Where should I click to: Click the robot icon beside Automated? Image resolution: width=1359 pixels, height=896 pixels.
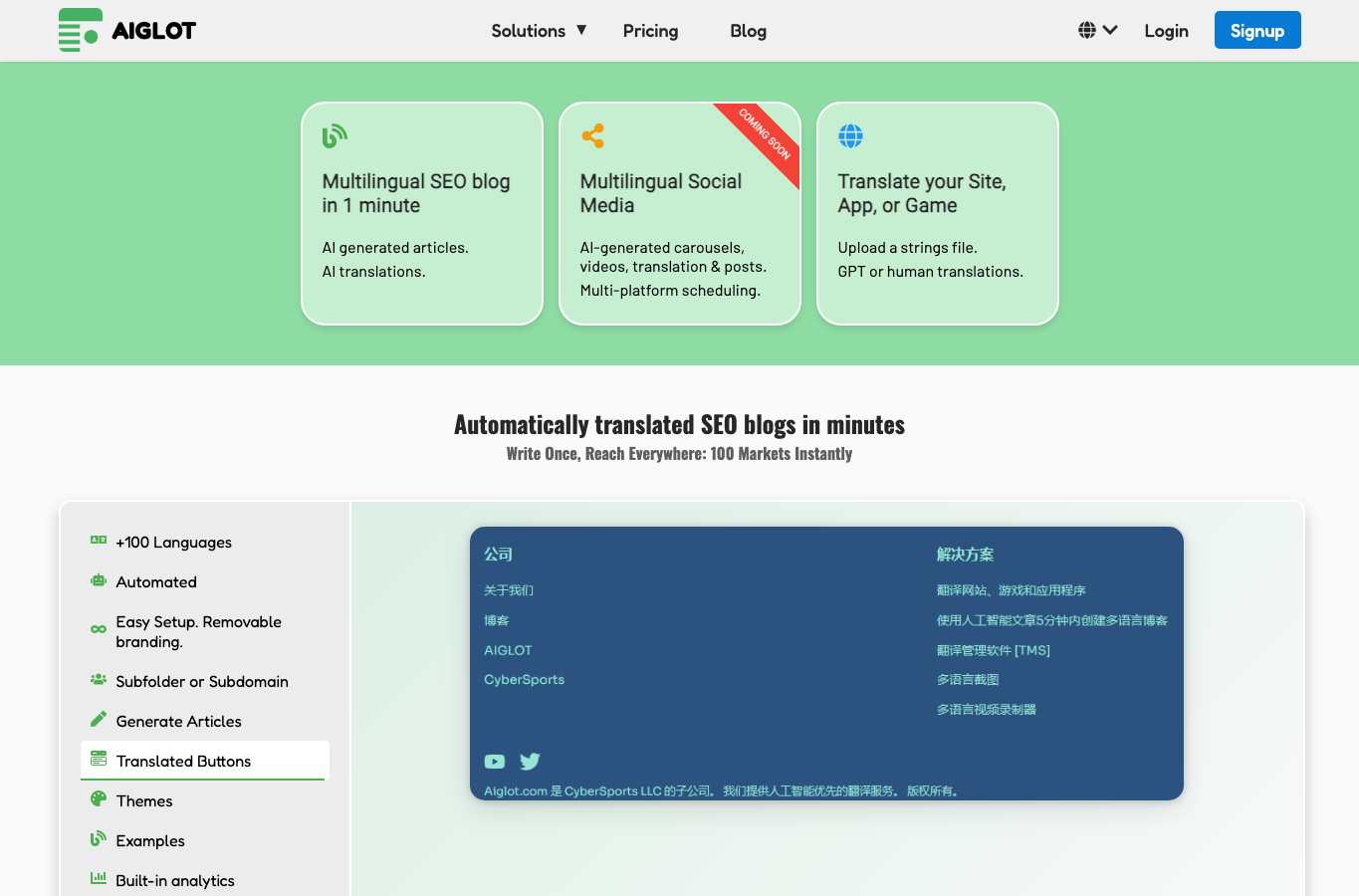coord(99,580)
